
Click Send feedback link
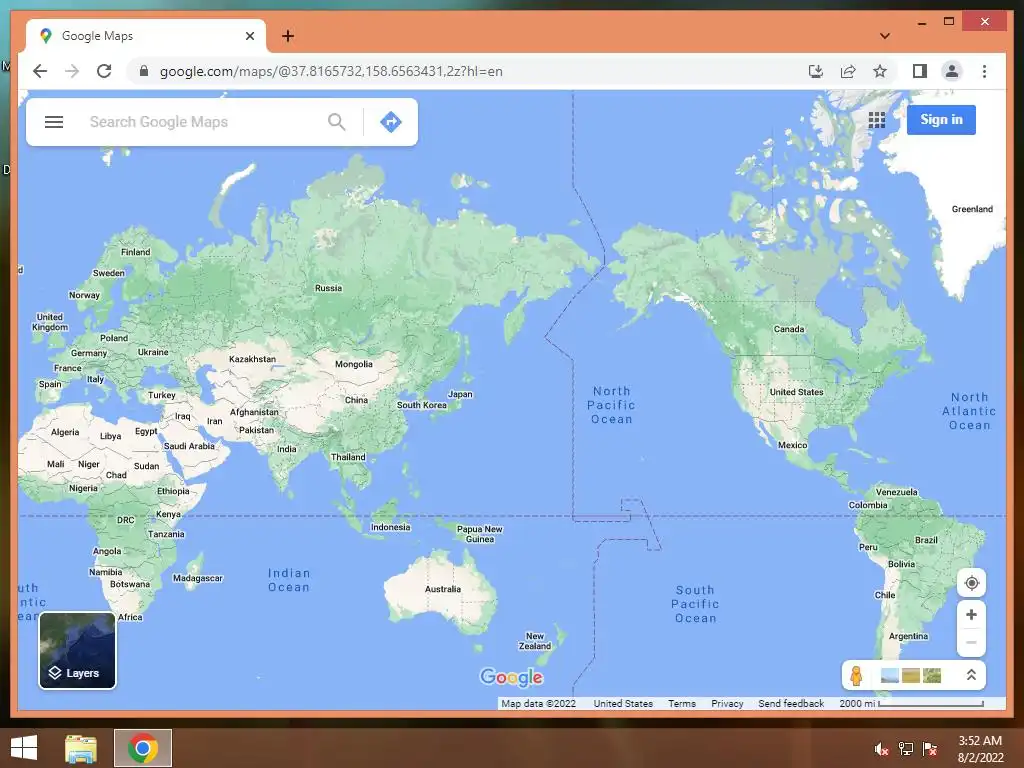pos(791,703)
